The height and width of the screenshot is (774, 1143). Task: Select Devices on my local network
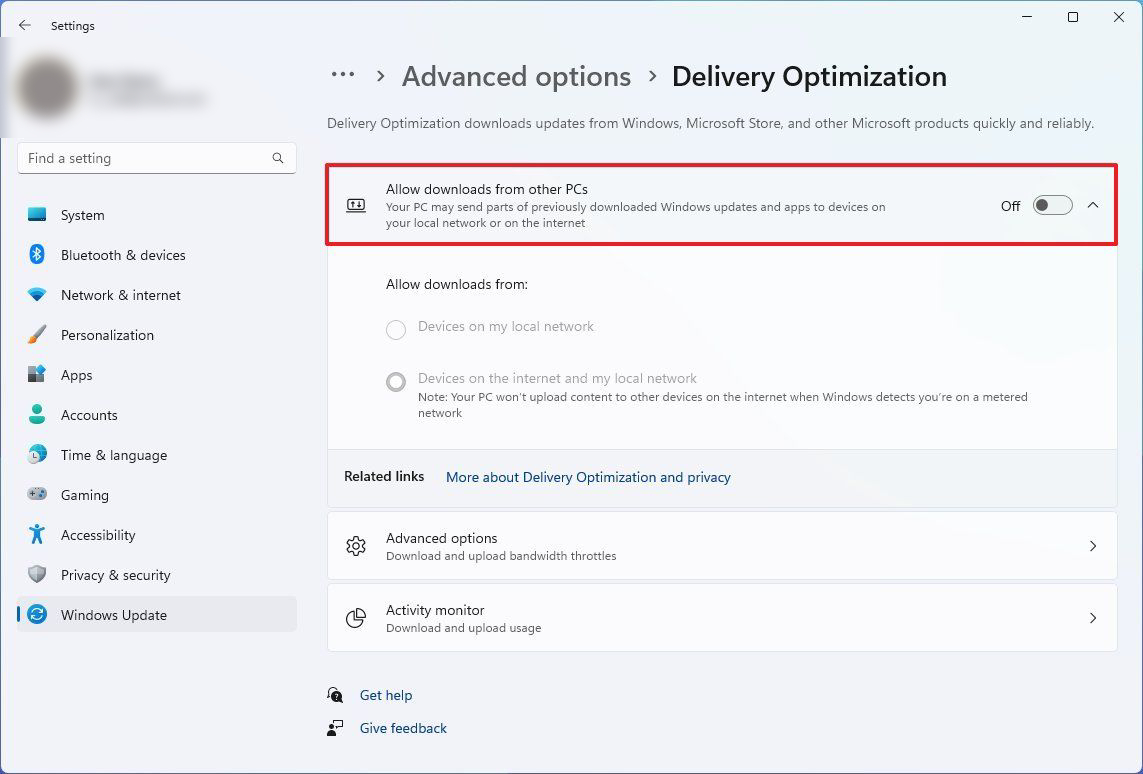(x=396, y=329)
